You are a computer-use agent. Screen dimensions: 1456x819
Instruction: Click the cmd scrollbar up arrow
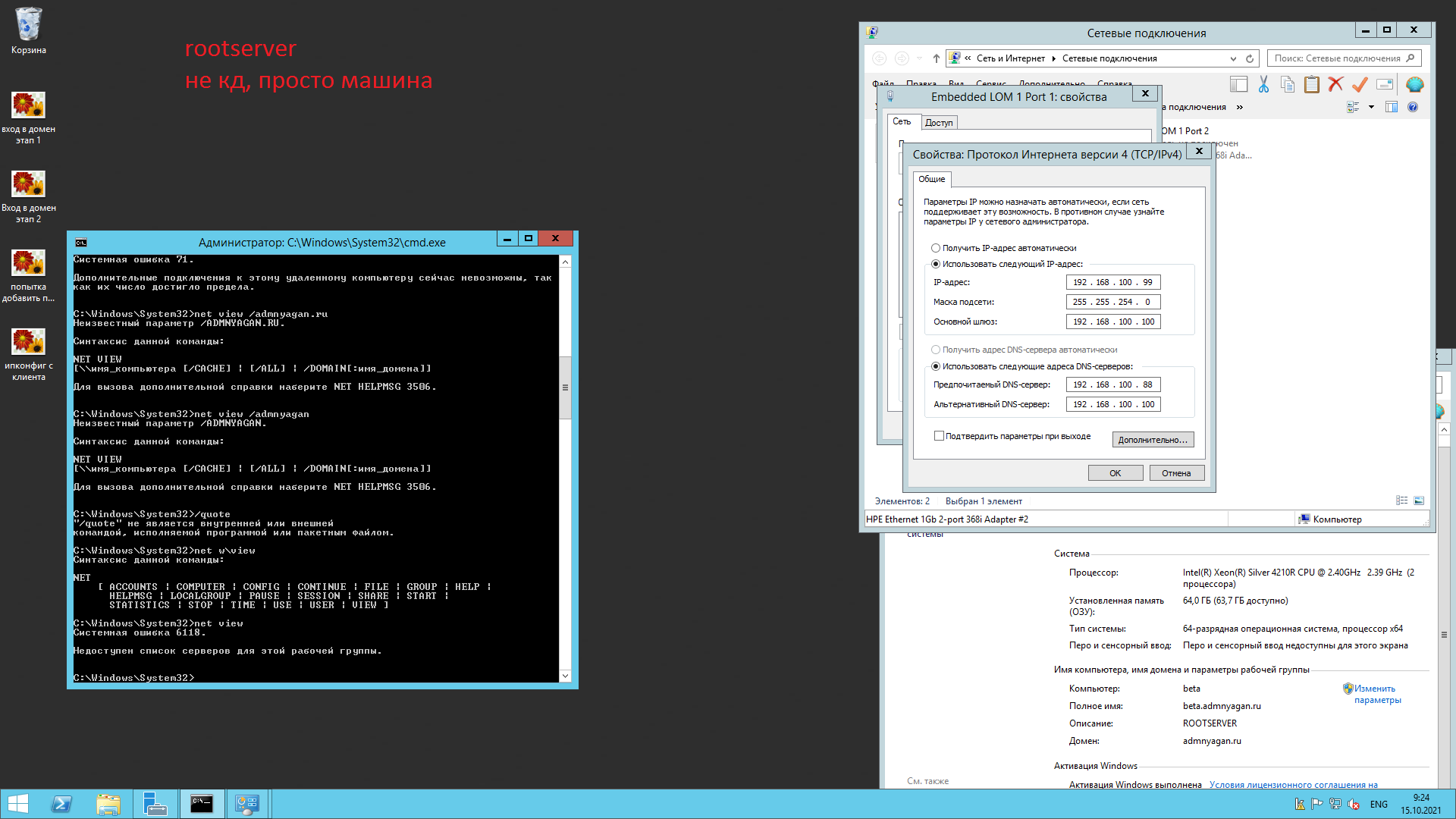click(565, 262)
